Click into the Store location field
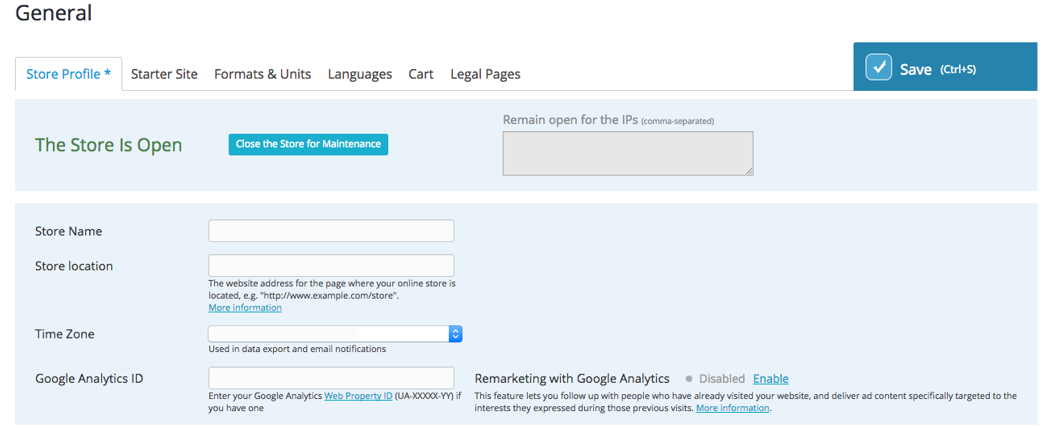 point(331,265)
